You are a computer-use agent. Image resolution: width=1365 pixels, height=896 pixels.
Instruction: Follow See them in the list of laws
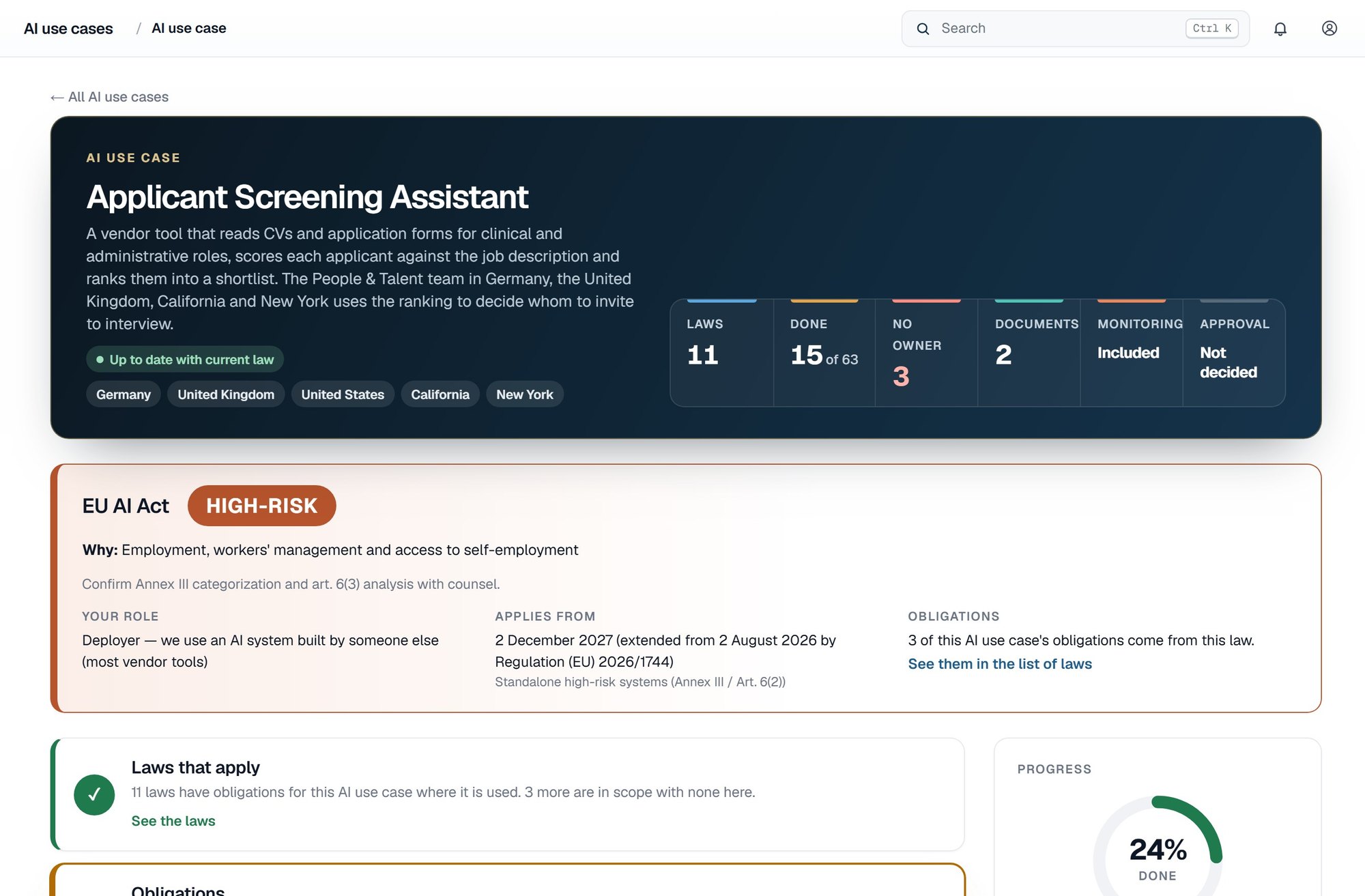tap(1000, 664)
